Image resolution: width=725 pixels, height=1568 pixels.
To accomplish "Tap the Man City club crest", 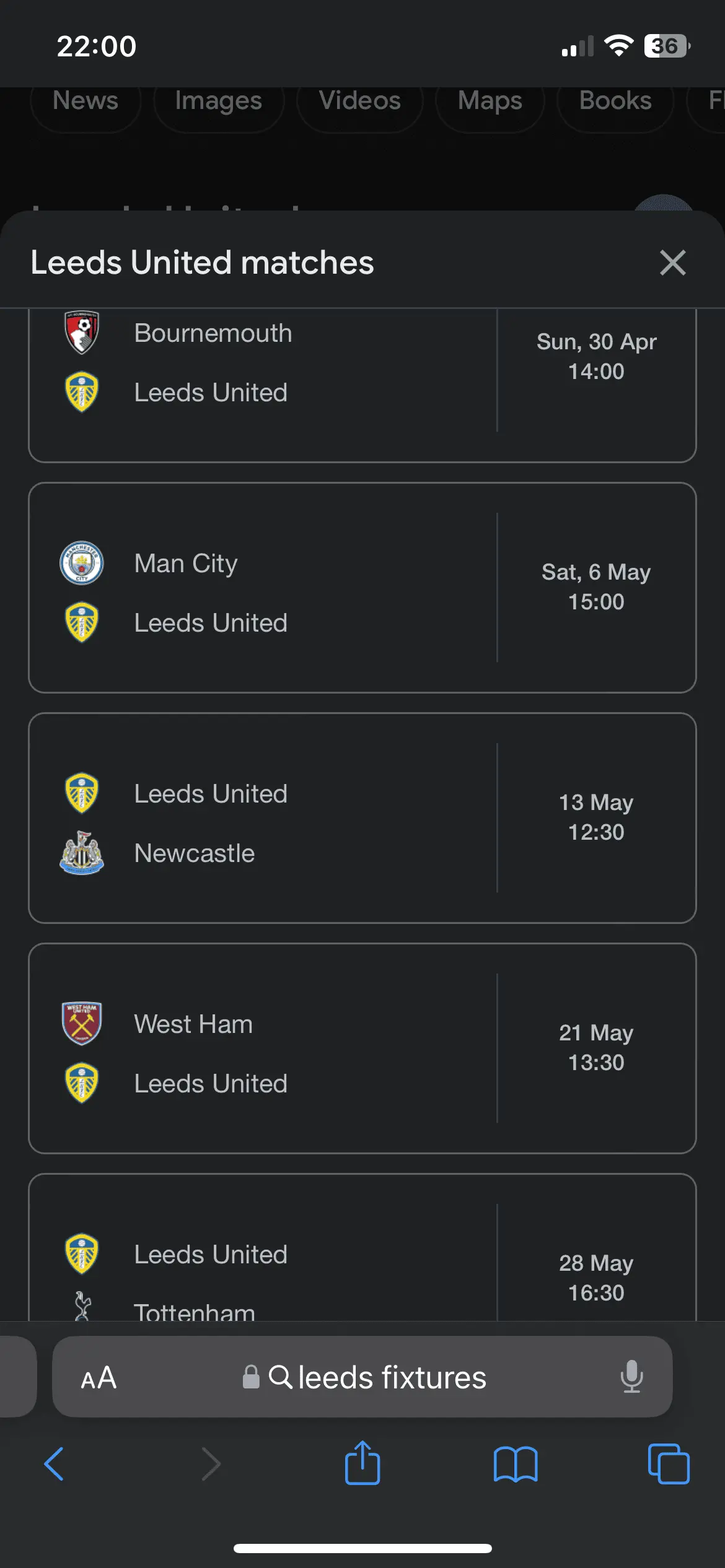I will pos(82,563).
